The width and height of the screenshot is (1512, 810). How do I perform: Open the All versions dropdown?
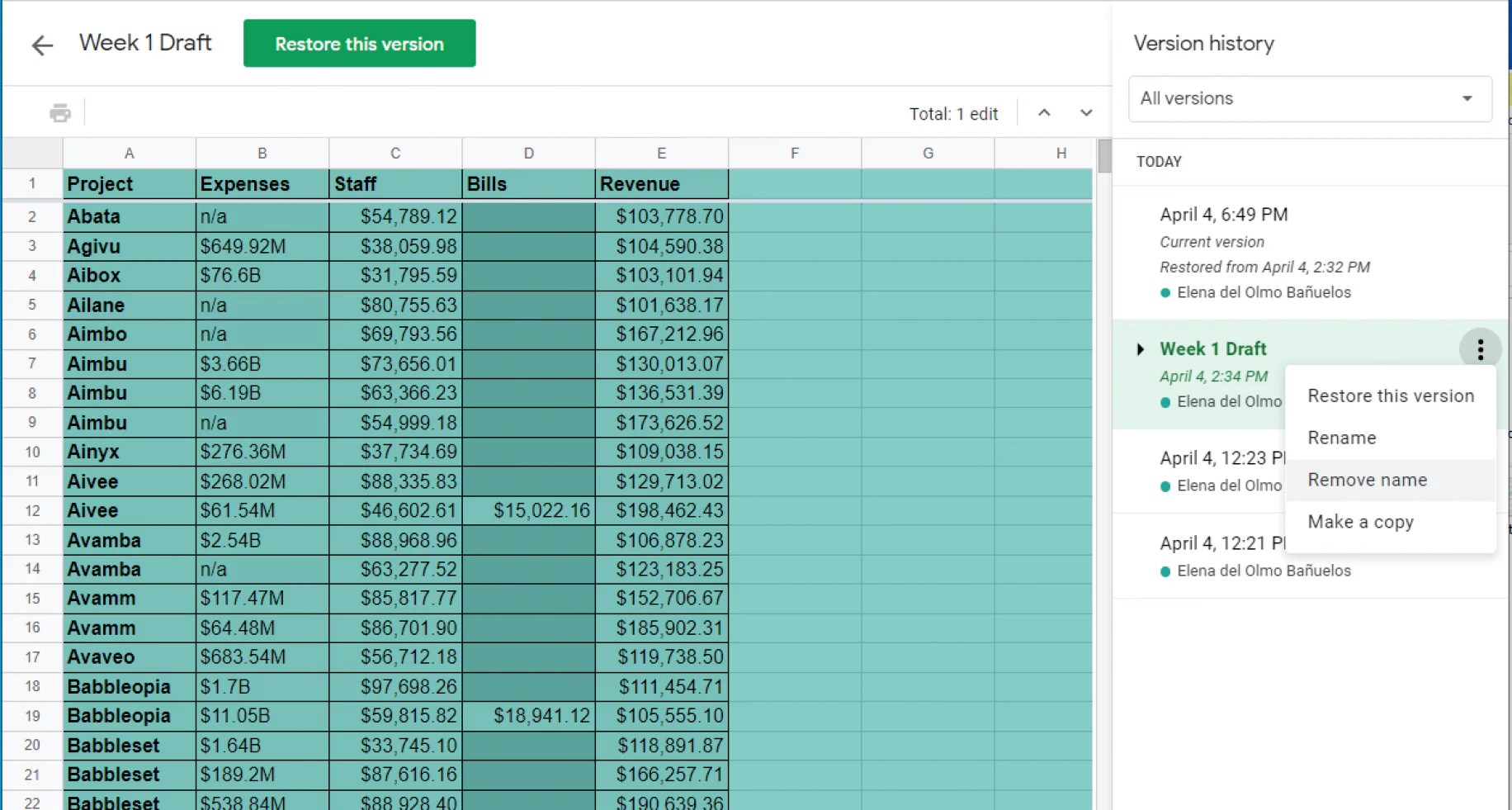coord(1309,98)
